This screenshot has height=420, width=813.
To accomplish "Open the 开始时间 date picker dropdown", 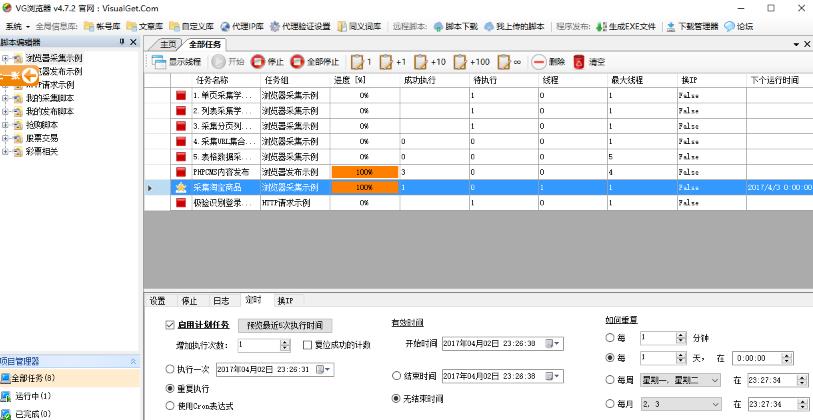I will [x=556, y=344].
